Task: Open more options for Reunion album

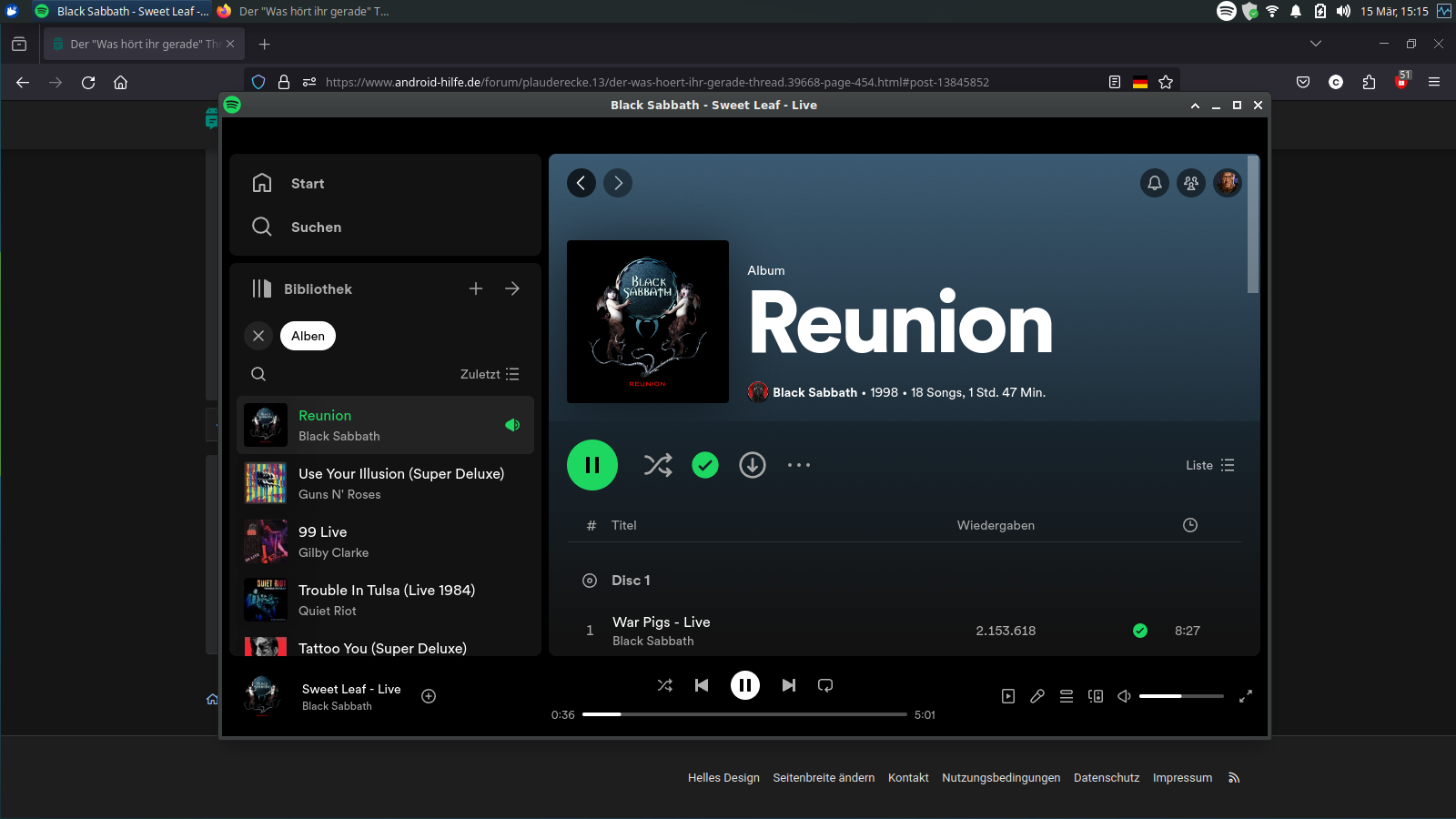Action: pyautogui.click(x=799, y=465)
